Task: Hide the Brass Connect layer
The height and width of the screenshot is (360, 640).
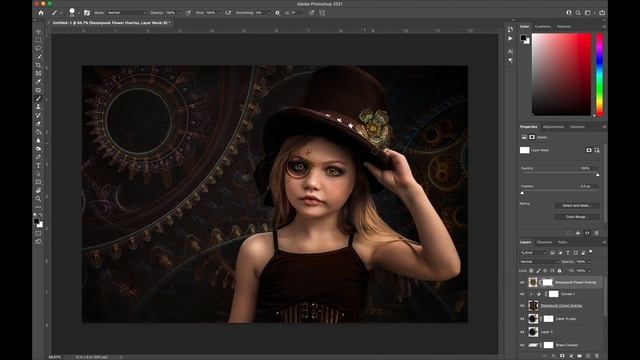Action: (522, 345)
